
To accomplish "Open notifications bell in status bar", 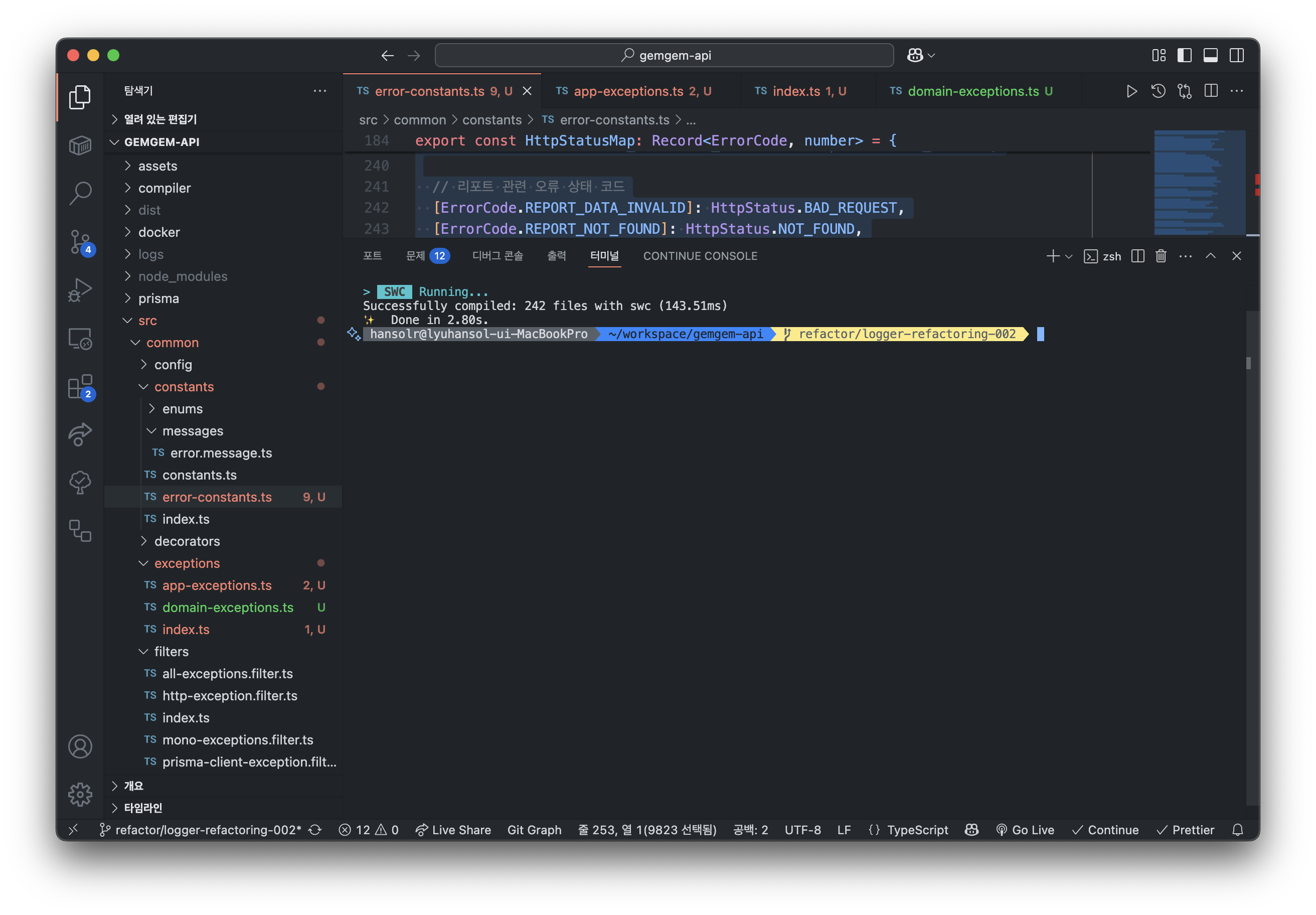I will click(1237, 830).
